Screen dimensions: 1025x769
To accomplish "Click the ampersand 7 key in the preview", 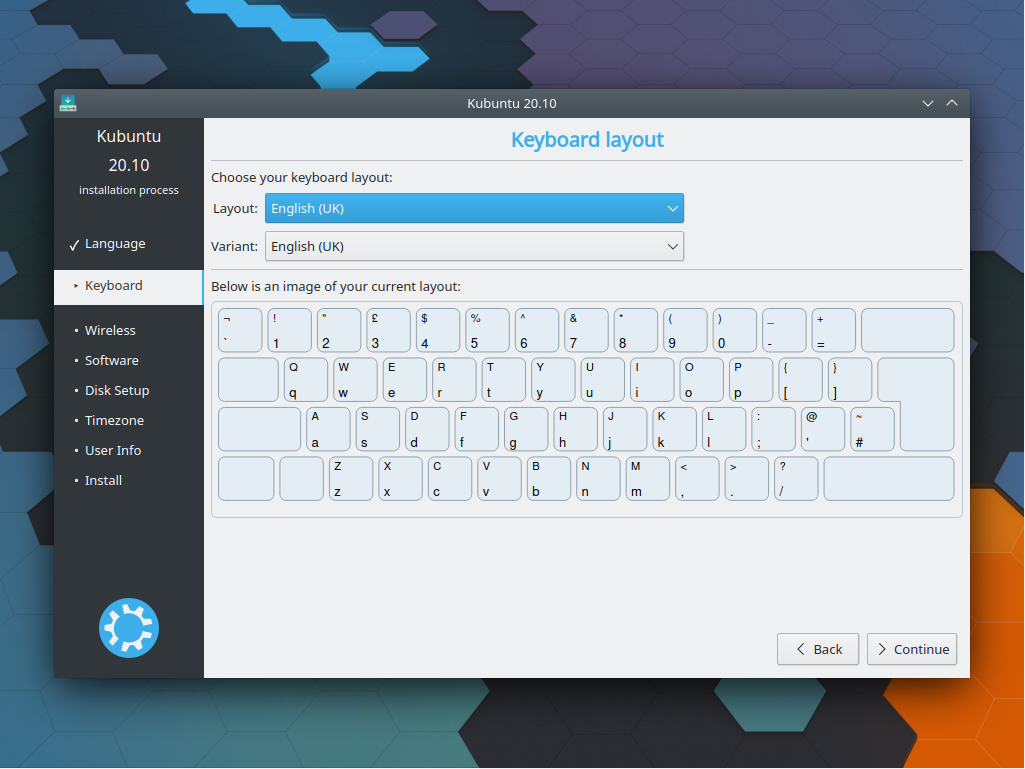I will (586, 330).
